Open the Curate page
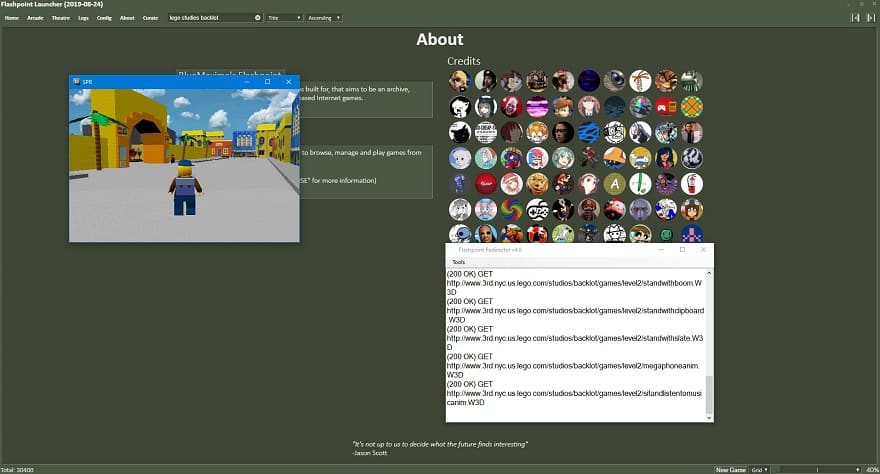The image size is (880, 474). click(x=150, y=18)
